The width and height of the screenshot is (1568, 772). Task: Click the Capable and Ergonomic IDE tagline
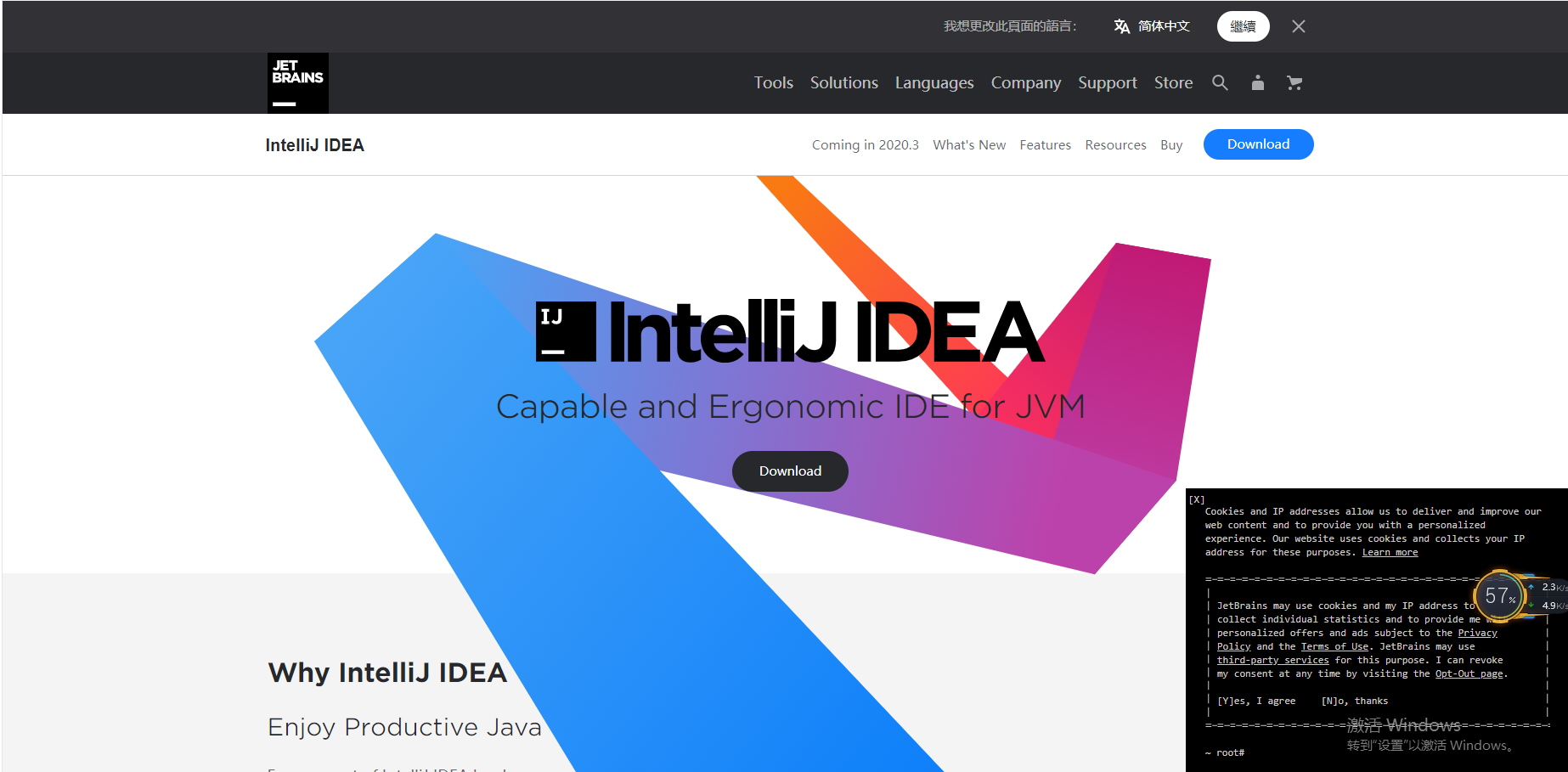[x=790, y=407]
